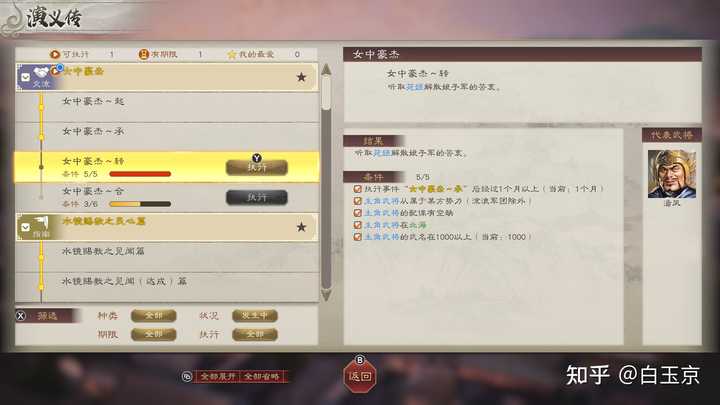Toggle the third condition checkbox in the list

coord(358,213)
